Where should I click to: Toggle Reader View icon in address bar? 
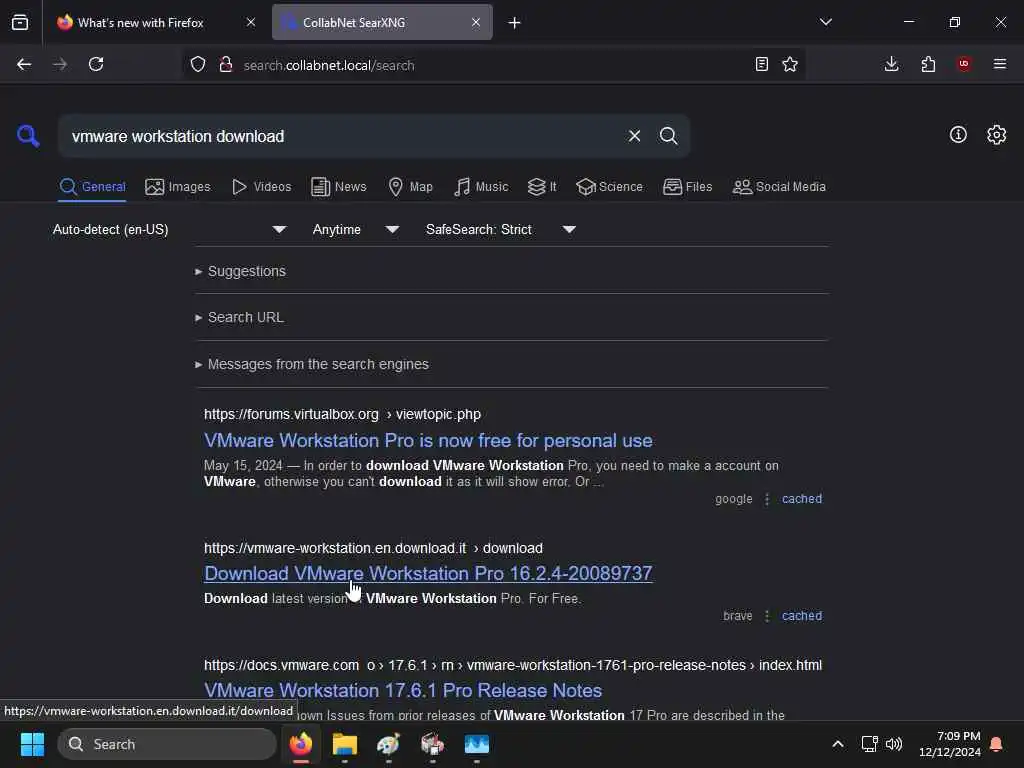(x=761, y=64)
